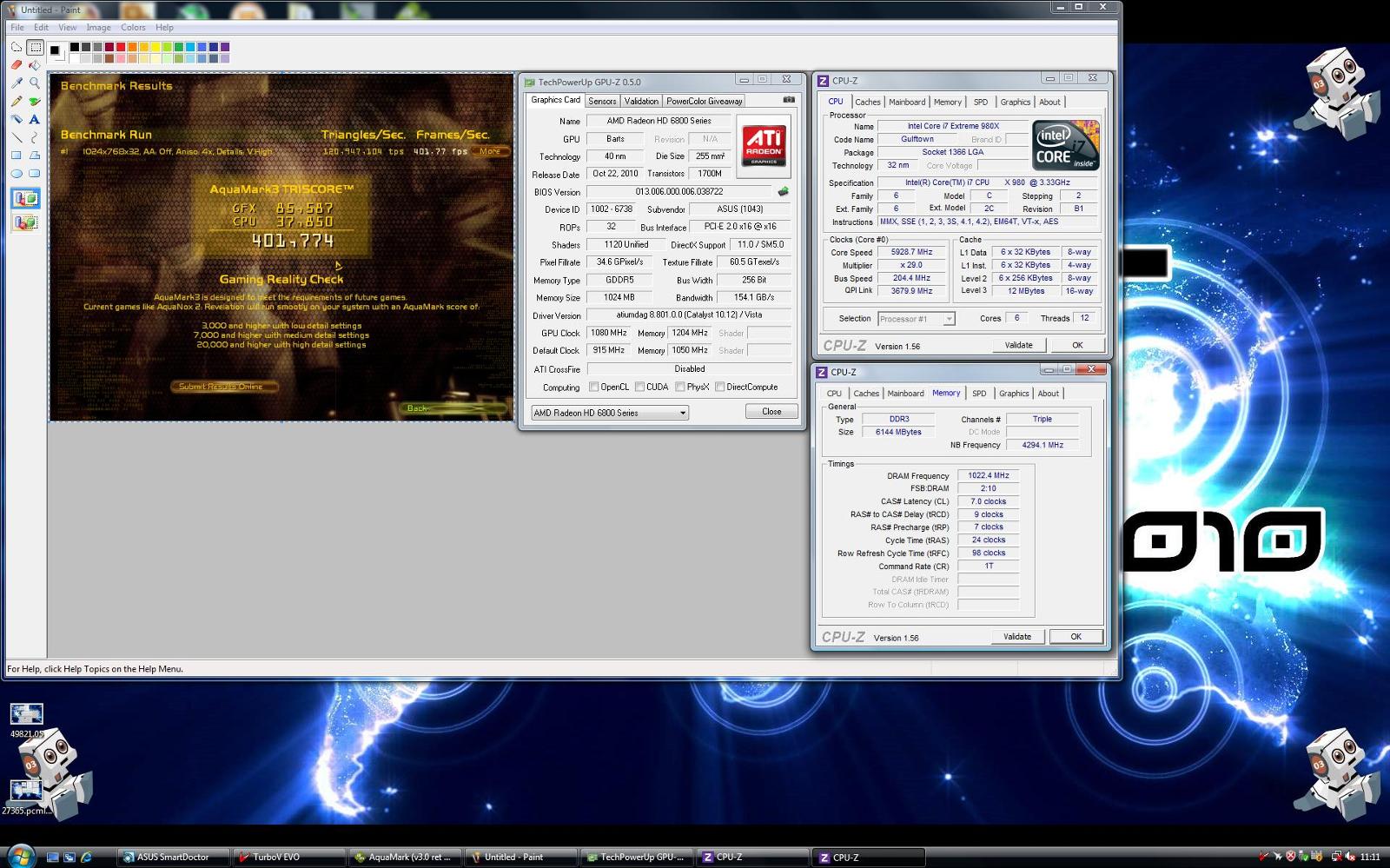Select the Pick Color eyedropper tool

(x=17, y=83)
